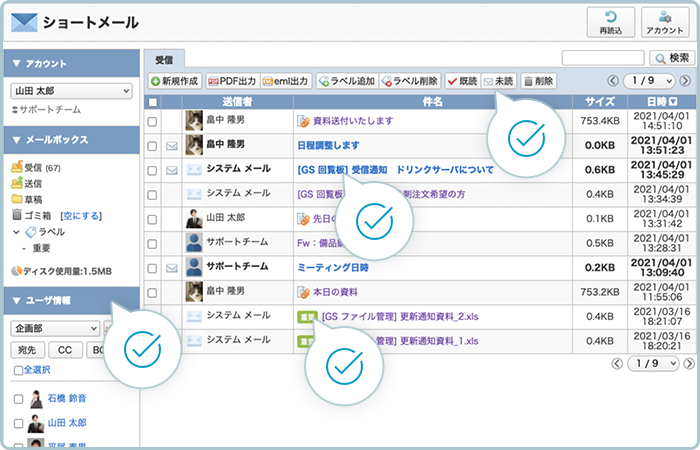Image resolution: width=700 pixels, height=450 pixels.
Task: Go to next page in bottom pager
Action: click(689, 364)
